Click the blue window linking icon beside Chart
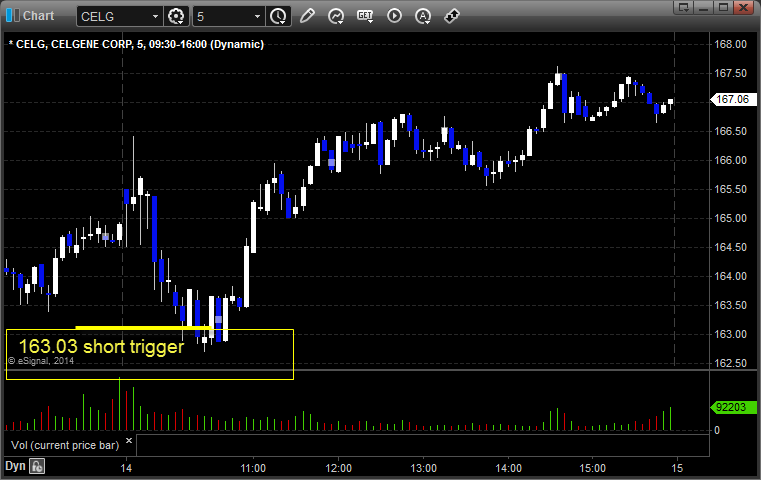Viewport: 761px width, 480px height. coord(13,16)
